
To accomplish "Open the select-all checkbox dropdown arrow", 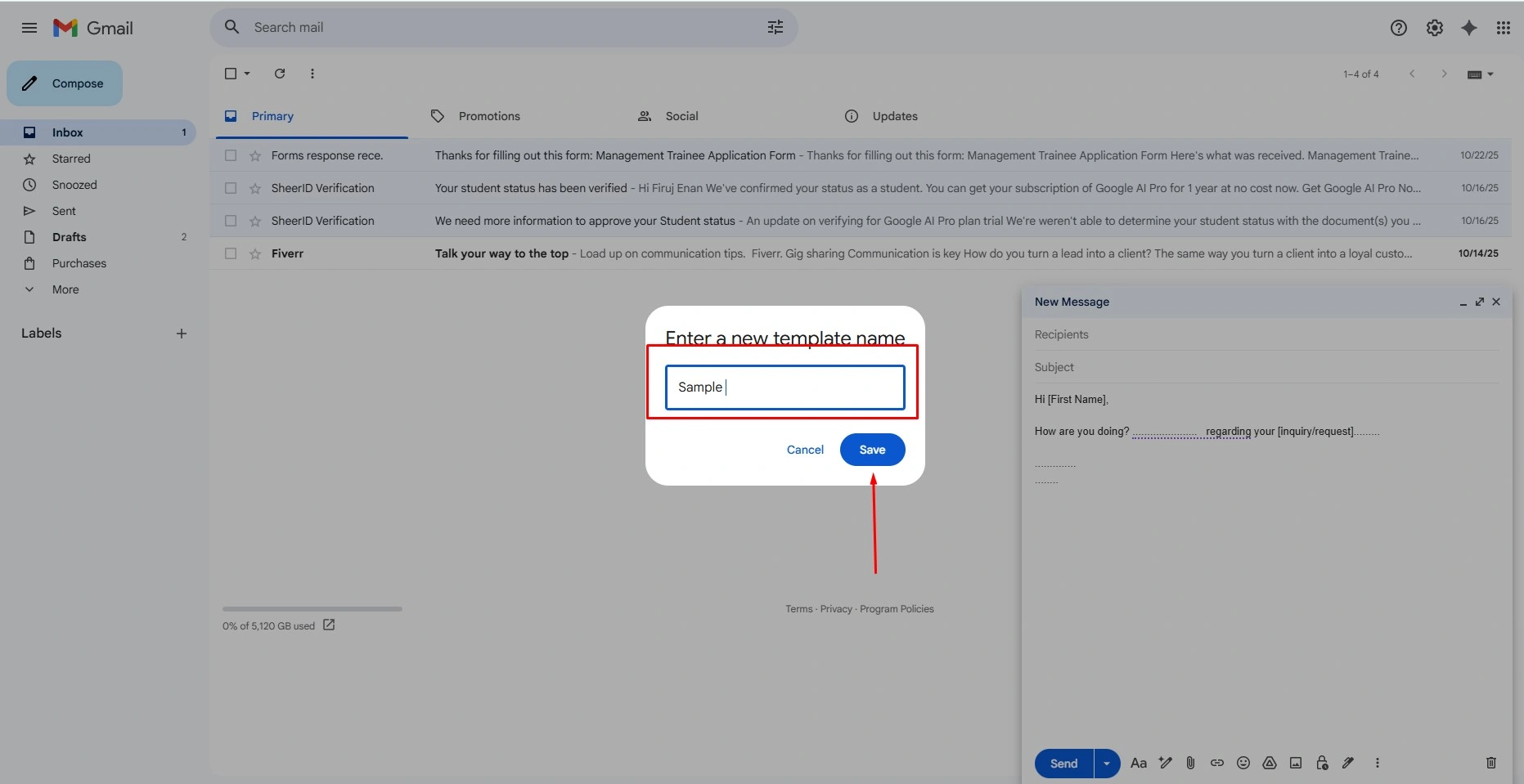I will click(x=247, y=74).
